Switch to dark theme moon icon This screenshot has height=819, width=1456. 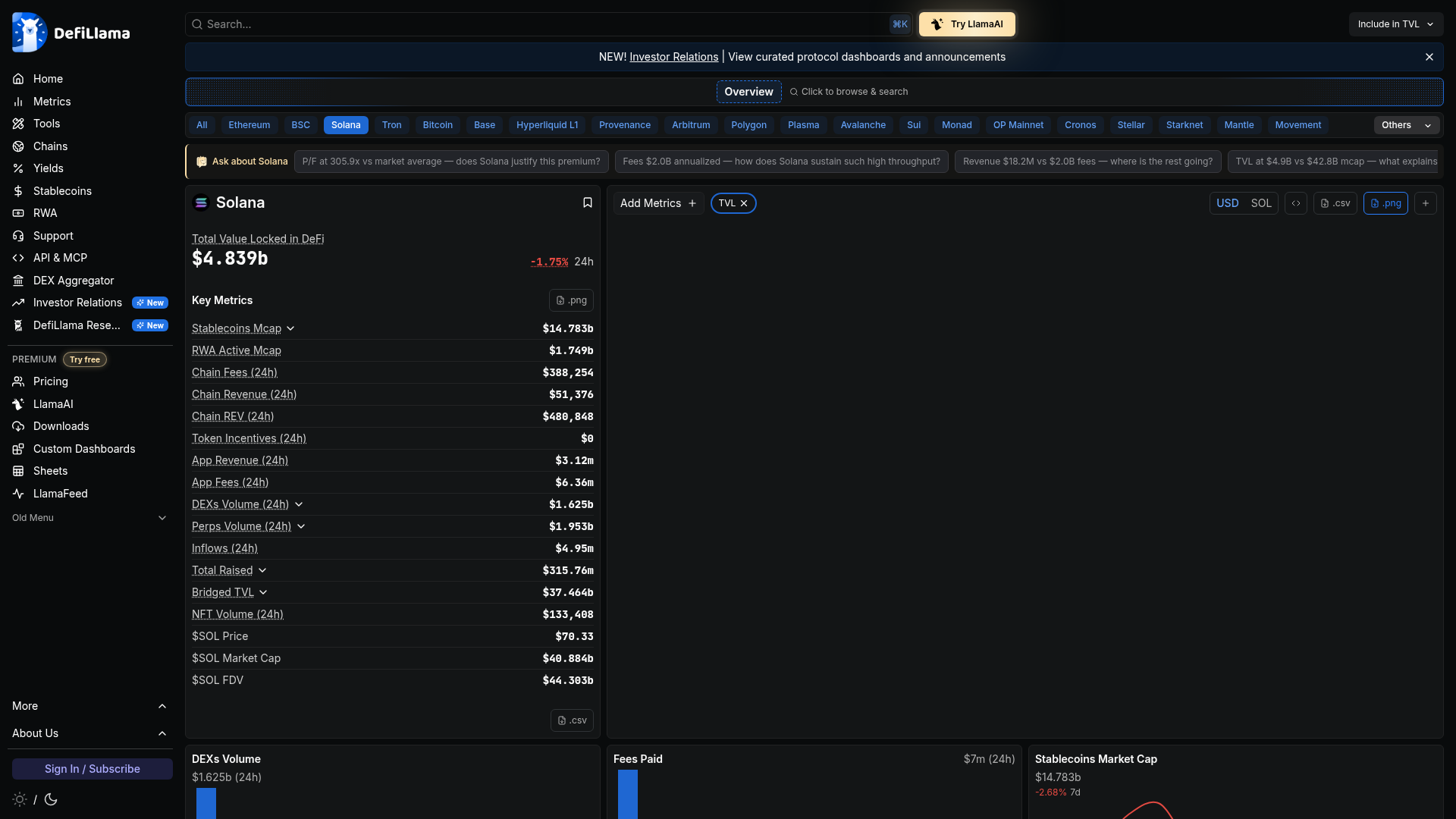(51, 799)
